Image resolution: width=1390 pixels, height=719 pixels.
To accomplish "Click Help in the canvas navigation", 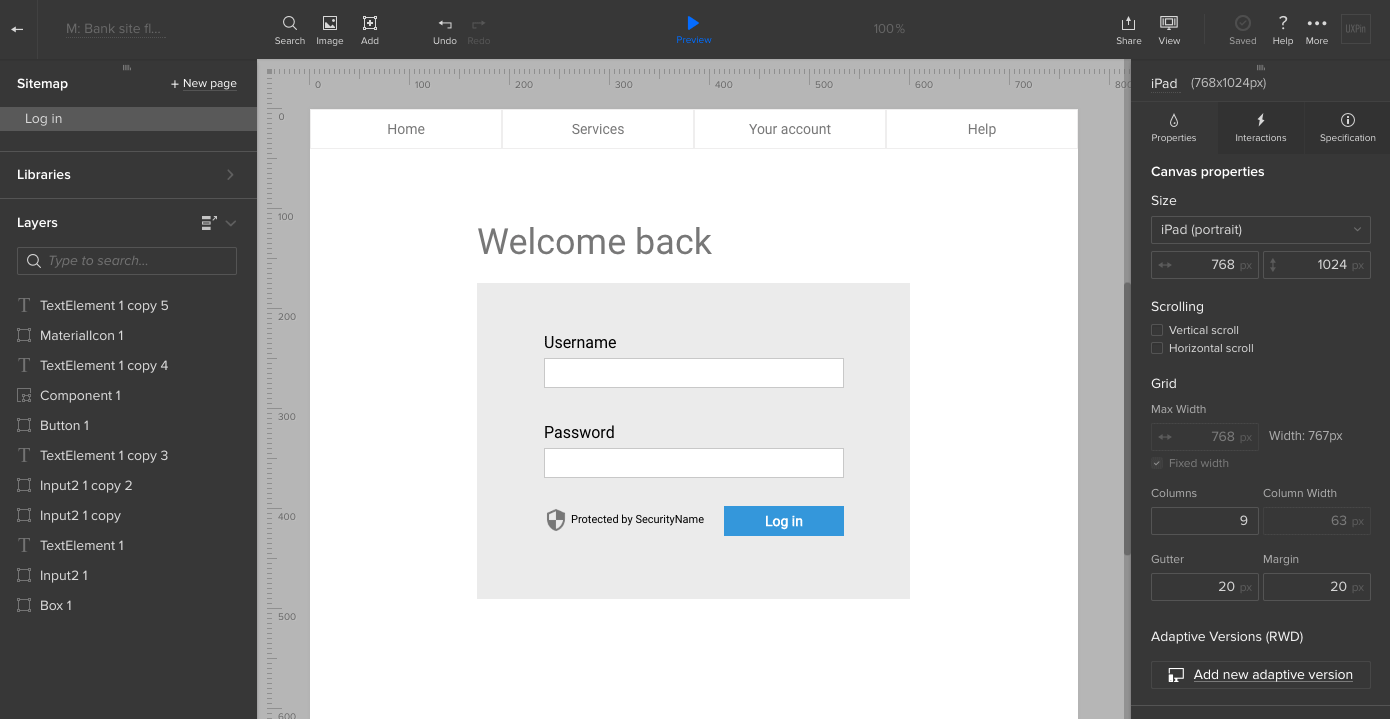I will coord(982,129).
